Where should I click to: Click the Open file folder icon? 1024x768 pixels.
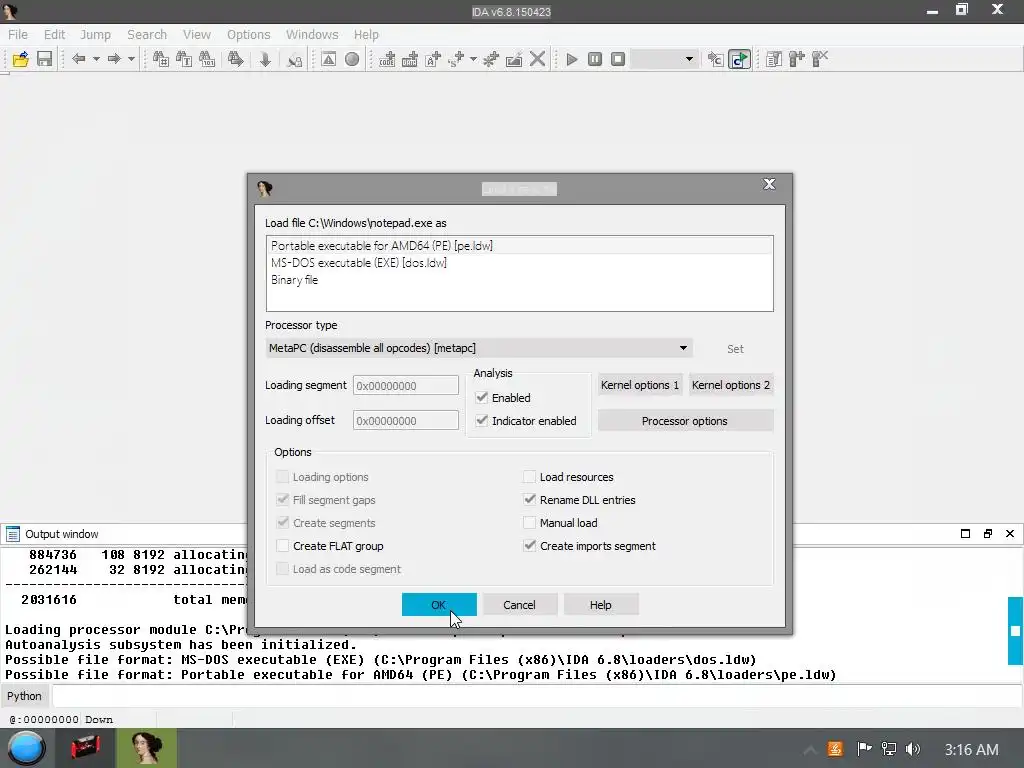[x=21, y=59]
